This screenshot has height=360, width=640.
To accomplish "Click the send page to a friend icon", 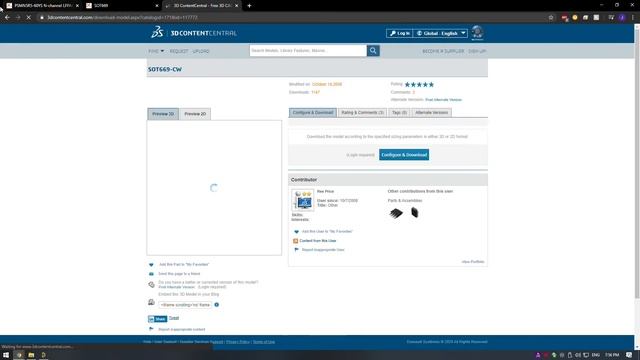I will [x=151, y=274].
